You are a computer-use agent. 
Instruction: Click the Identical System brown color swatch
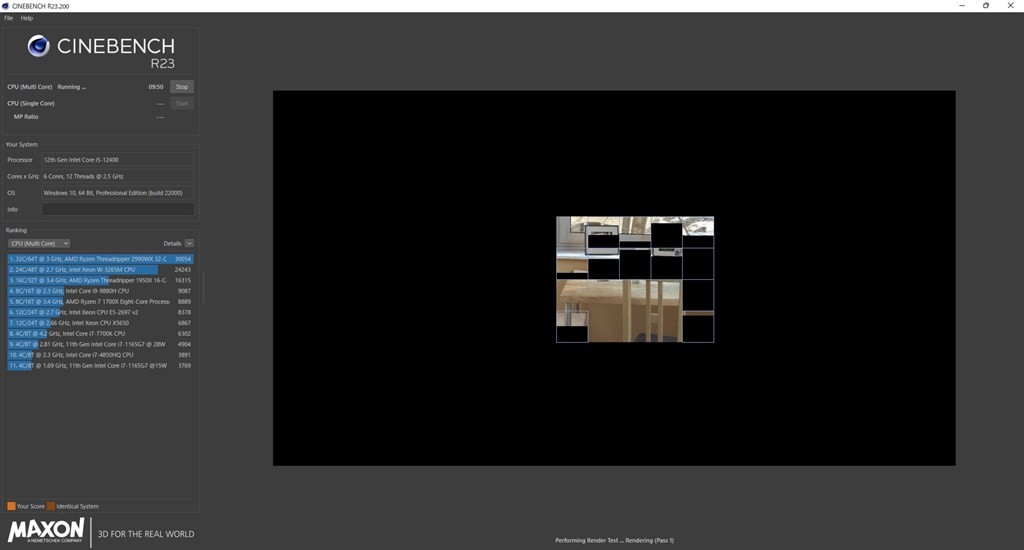click(51, 506)
